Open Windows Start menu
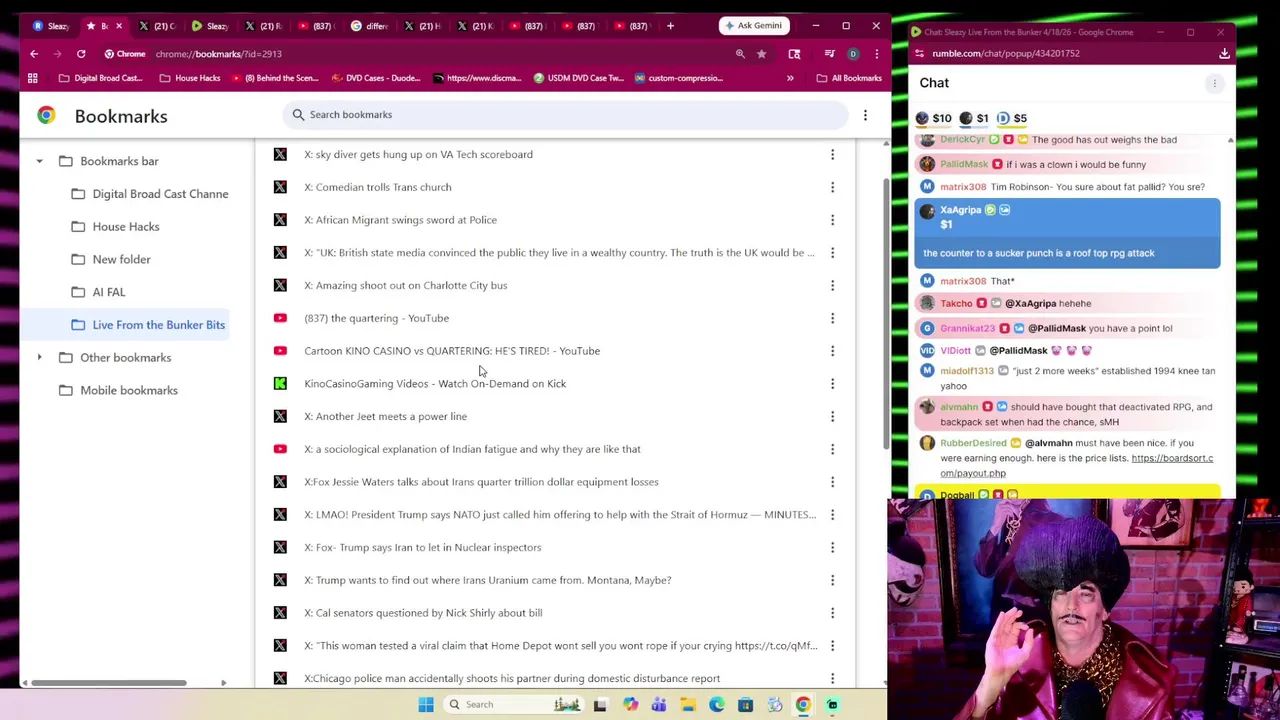 tap(426, 704)
